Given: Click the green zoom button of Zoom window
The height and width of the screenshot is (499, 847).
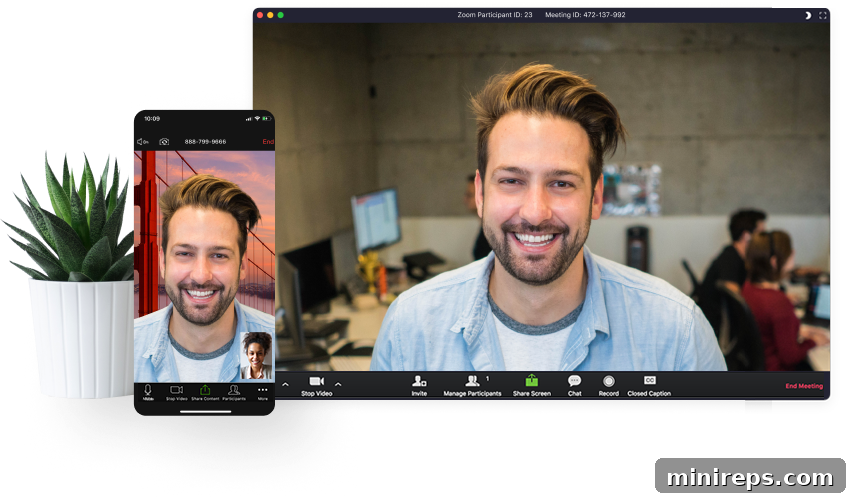Looking at the screenshot, I should [280, 15].
